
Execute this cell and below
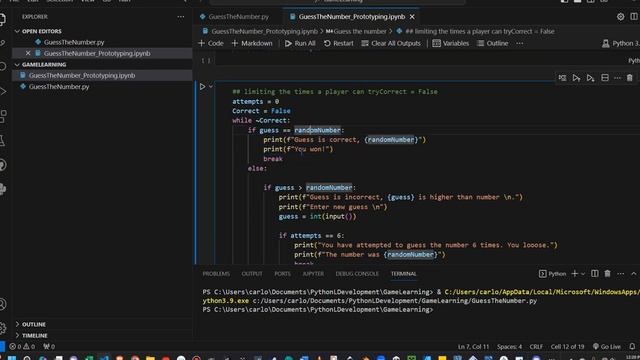(x=590, y=78)
